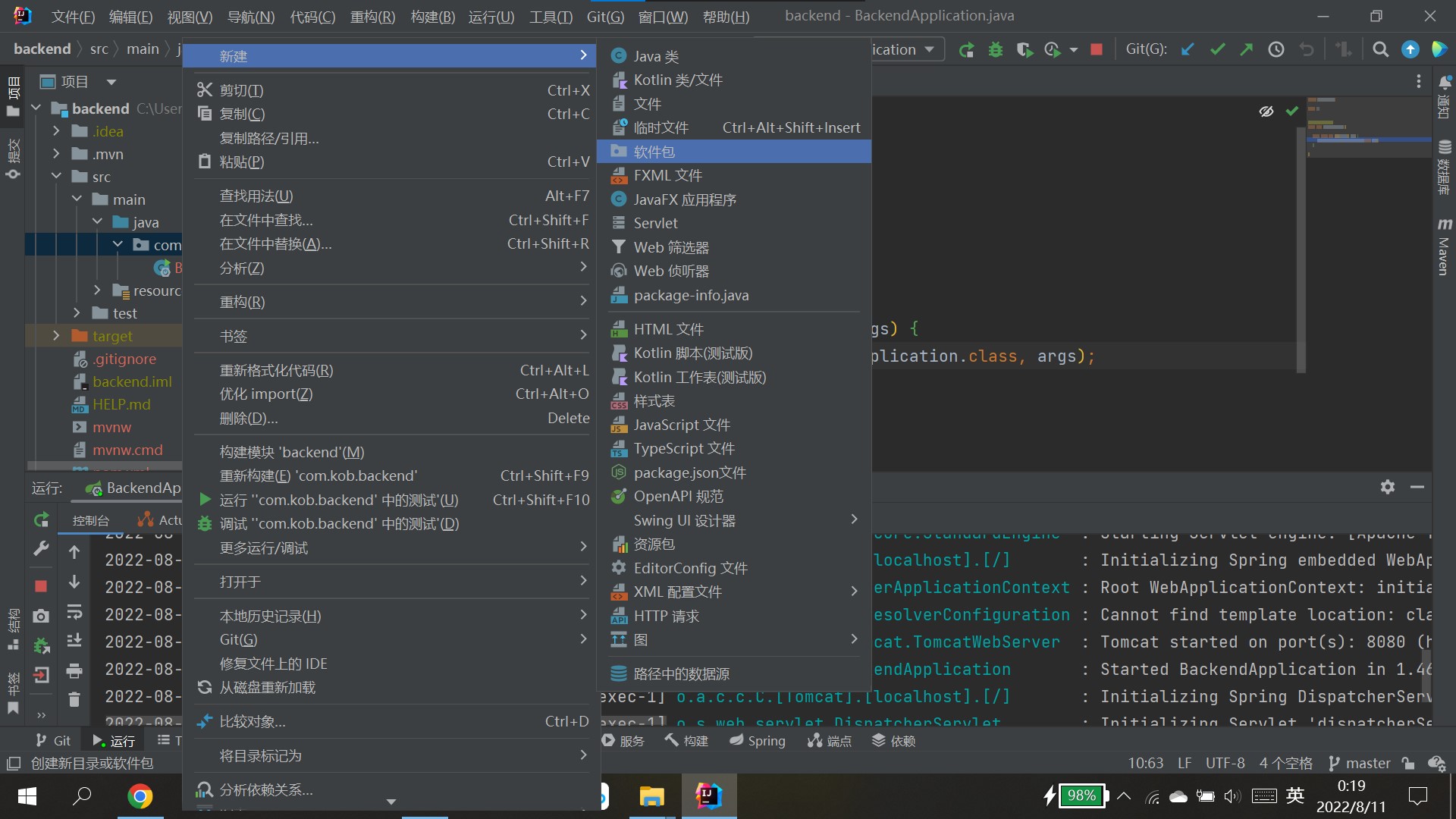Click the Git update project arrow icon
This screenshot has width=1456, height=819.
pyautogui.click(x=1188, y=50)
